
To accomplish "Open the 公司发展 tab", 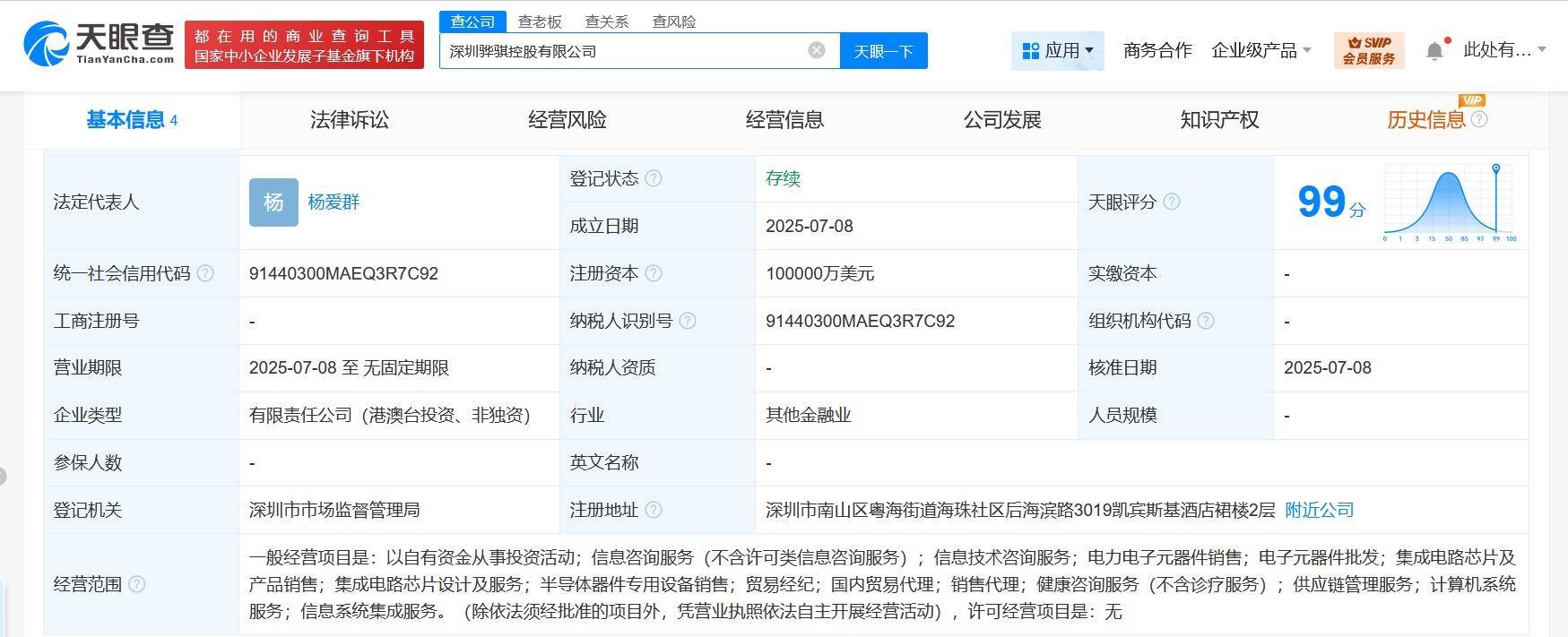I will pyautogui.click(x=1002, y=119).
